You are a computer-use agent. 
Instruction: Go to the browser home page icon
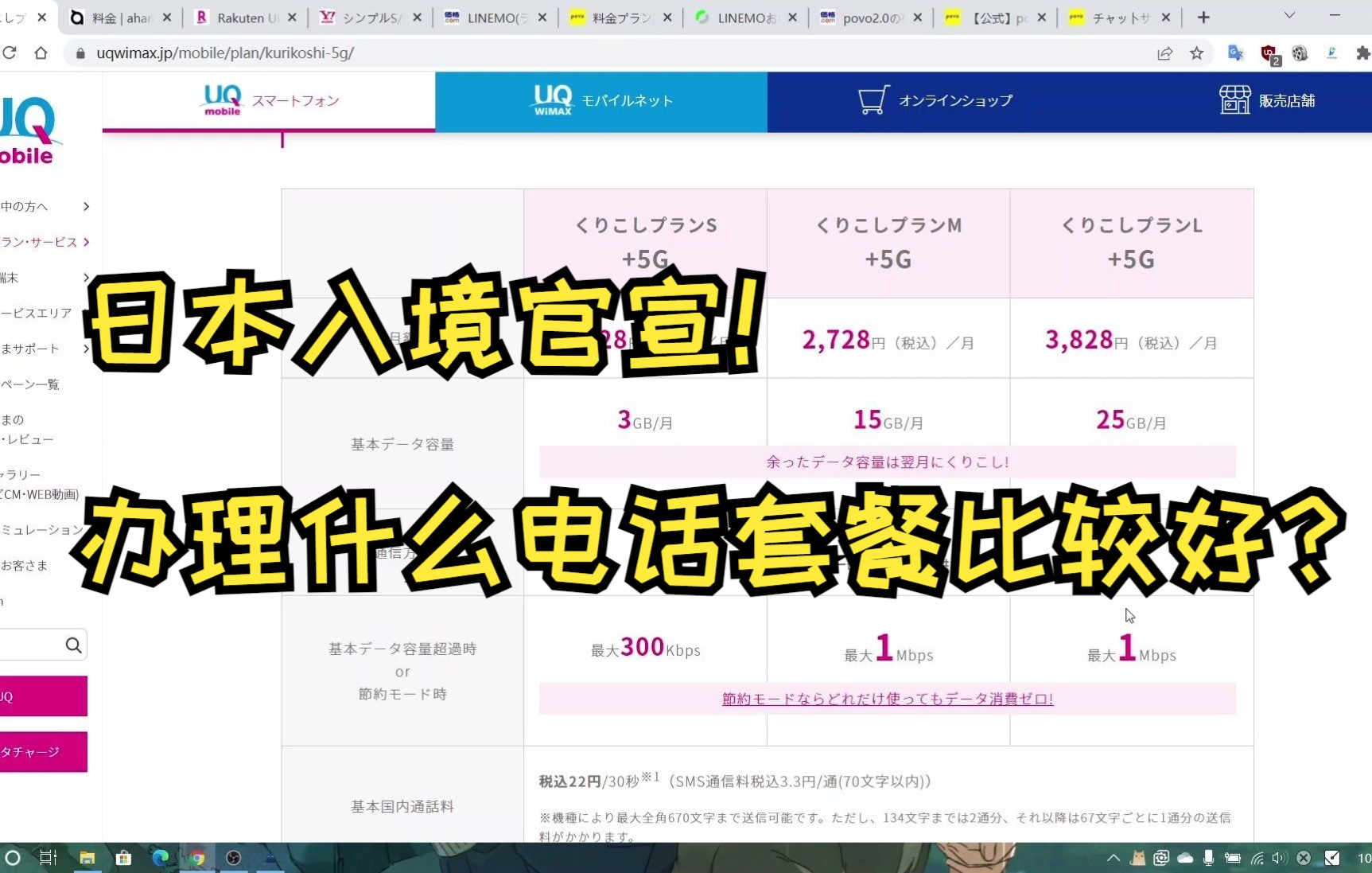[41, 53]
